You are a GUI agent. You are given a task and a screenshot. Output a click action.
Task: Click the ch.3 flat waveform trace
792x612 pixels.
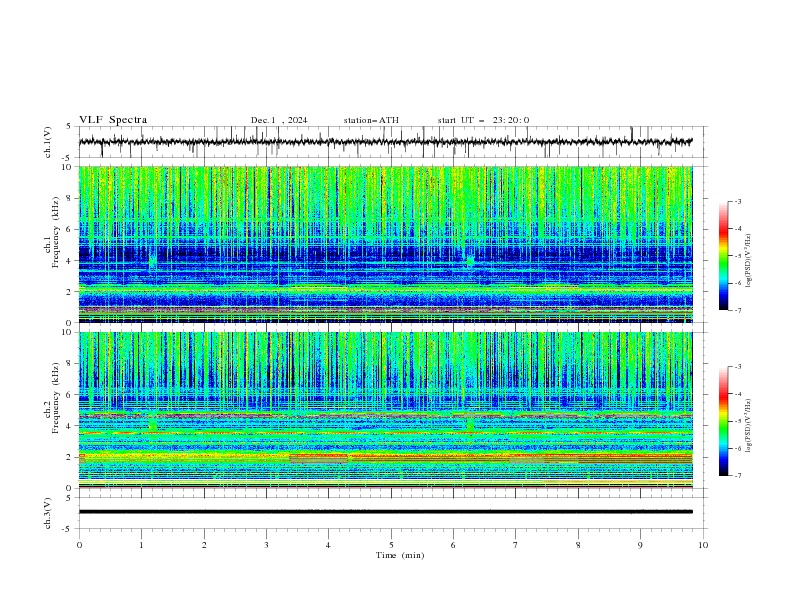point(385,512)
